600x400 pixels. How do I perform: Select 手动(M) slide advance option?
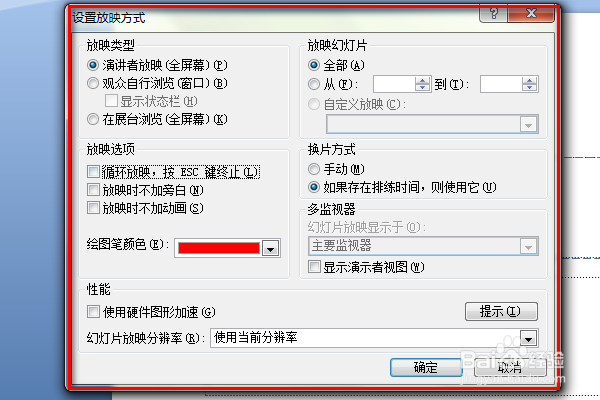click(x=314, y=169)
